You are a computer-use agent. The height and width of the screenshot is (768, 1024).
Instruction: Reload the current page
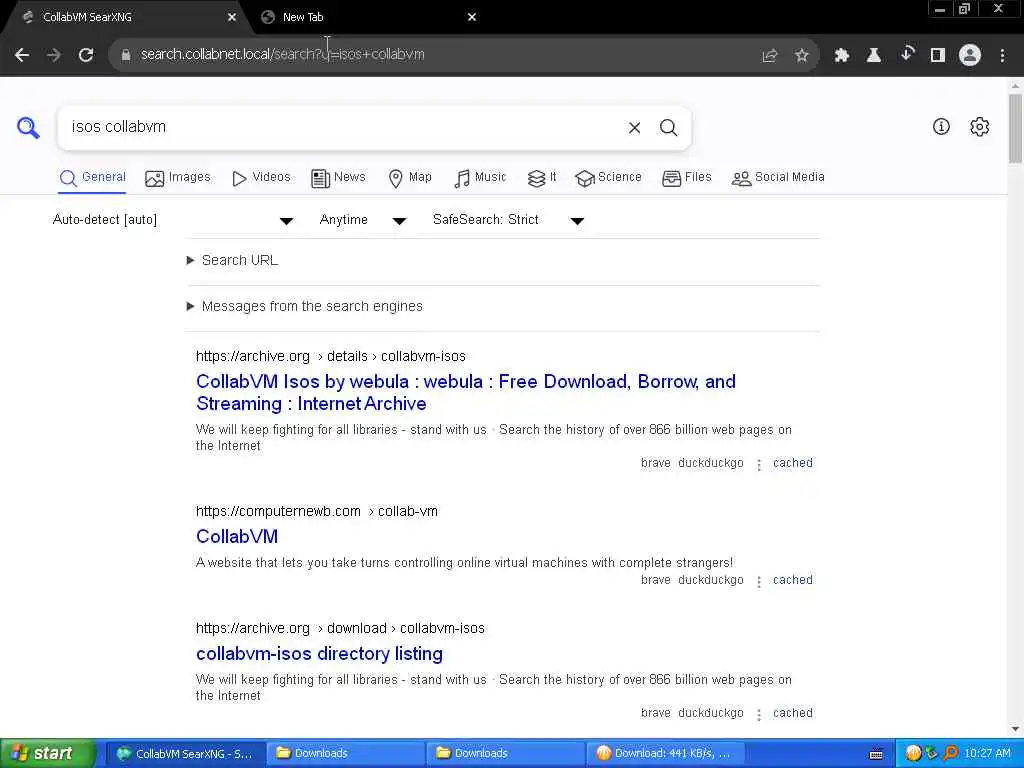[86, 55]
